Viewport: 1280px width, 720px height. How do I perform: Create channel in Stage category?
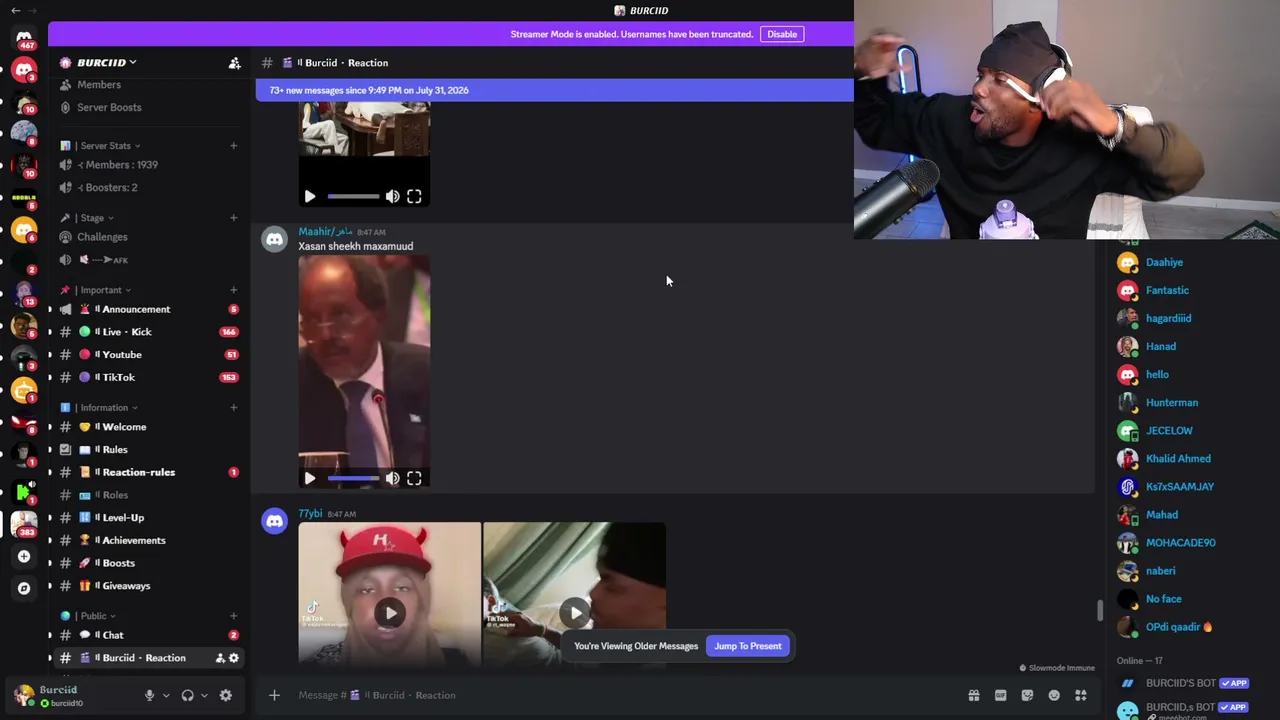(x=233, y=218)
